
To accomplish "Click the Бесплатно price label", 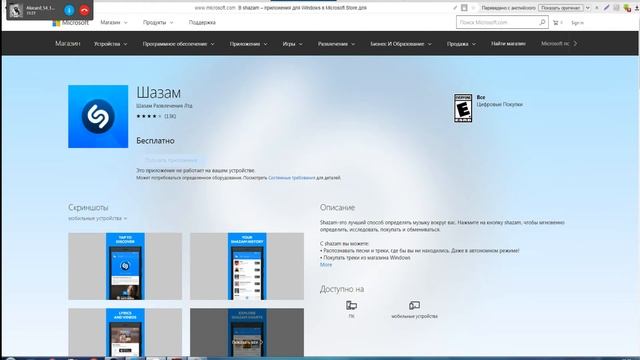I will [156, 140].
